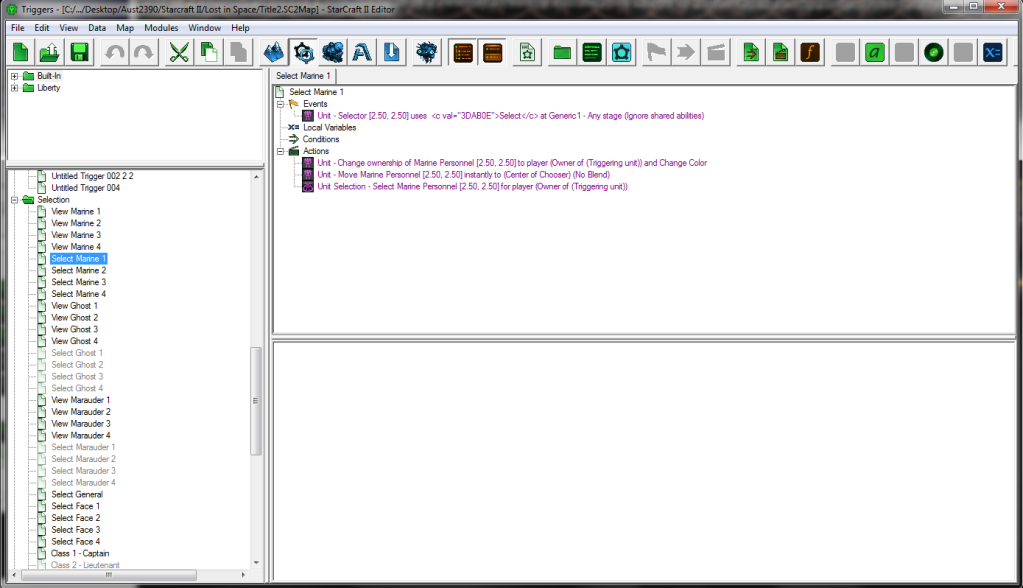This screenshot has height=588, width=1023.
Task: Save the map with the floppy disk icon
Action: pyautogui.click(x=79, y=52)
